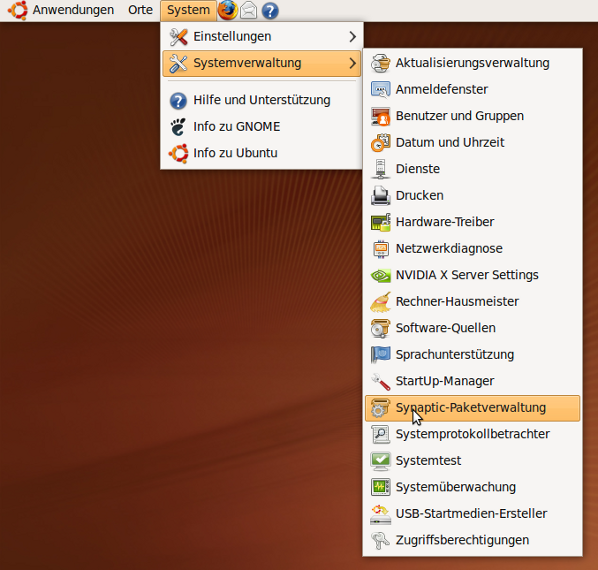This screenshot has height=570, width=598.
Task: Open the mail envelope icon in the panel
Action: click(249, 10)
